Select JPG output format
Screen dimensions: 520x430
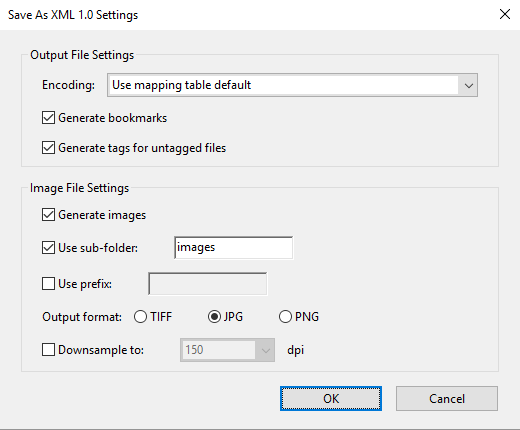(x=214, y=317)
